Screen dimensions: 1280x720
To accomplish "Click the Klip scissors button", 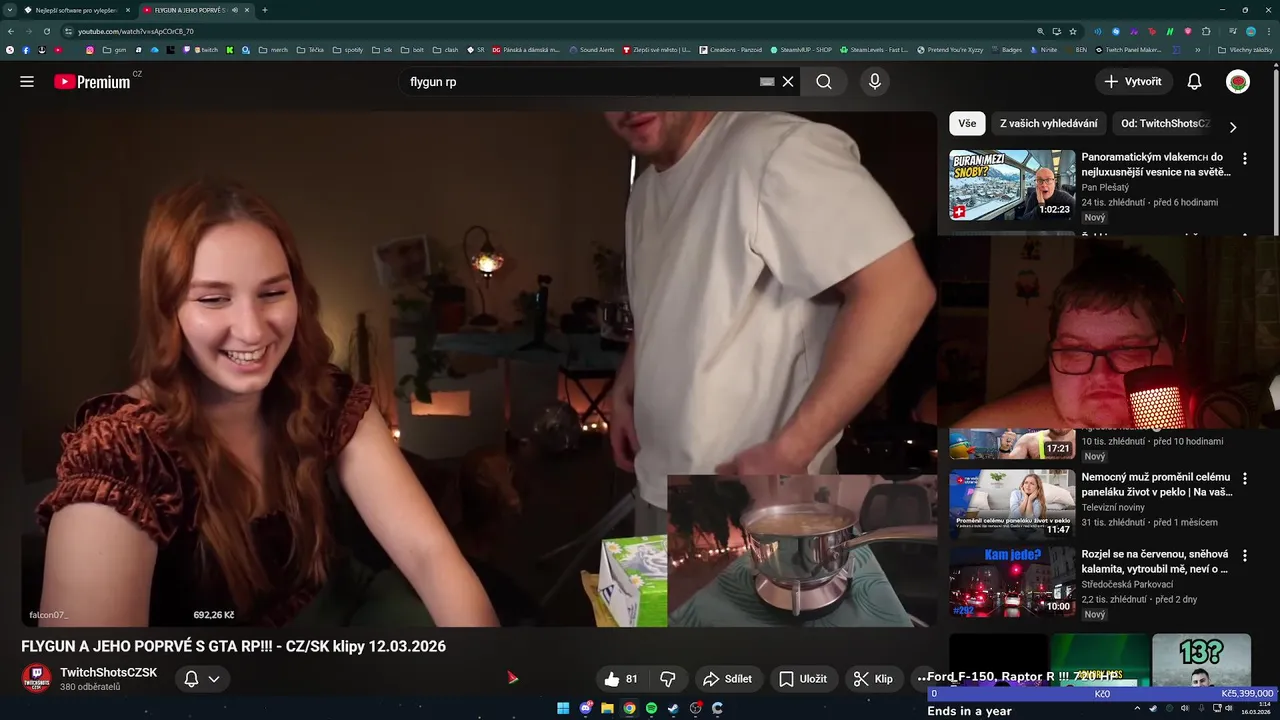I will pos(873,679).
